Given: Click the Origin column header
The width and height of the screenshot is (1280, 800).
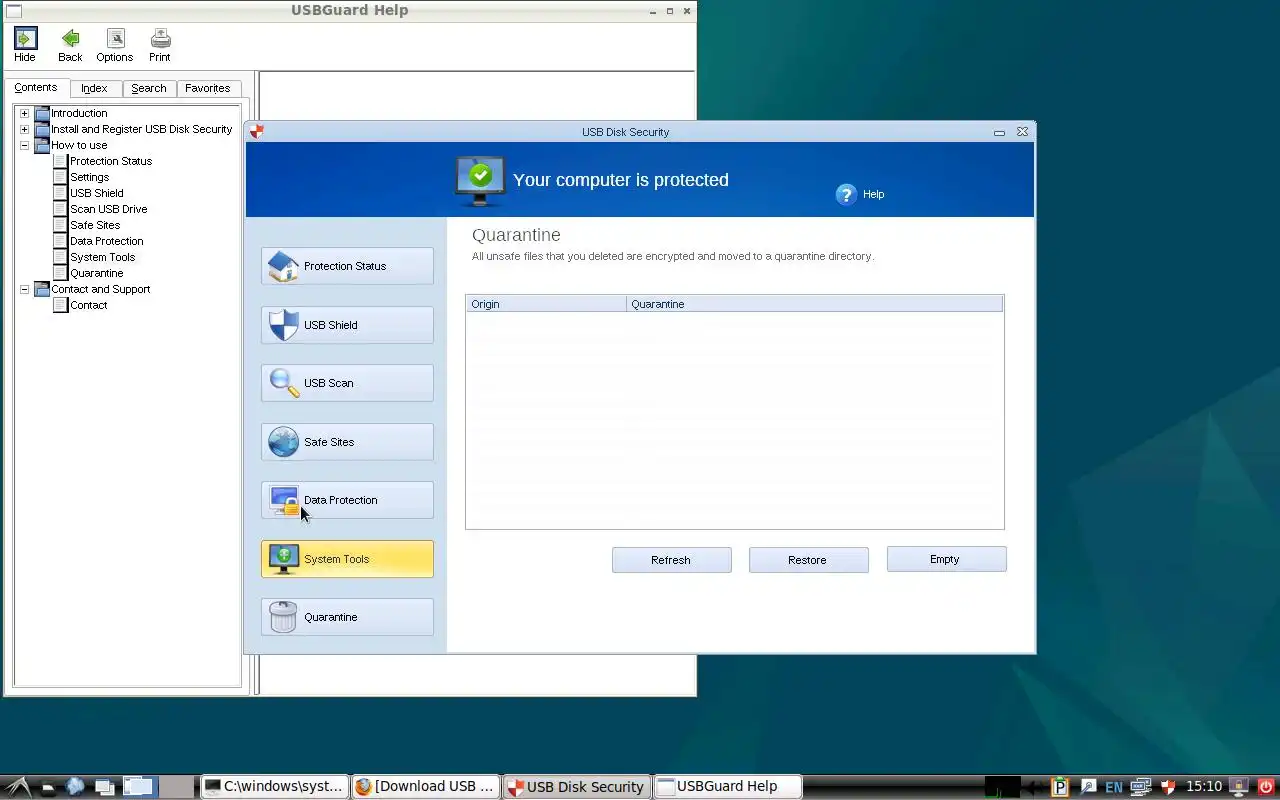Looking at the screenshot, I should tap(546, 304).
